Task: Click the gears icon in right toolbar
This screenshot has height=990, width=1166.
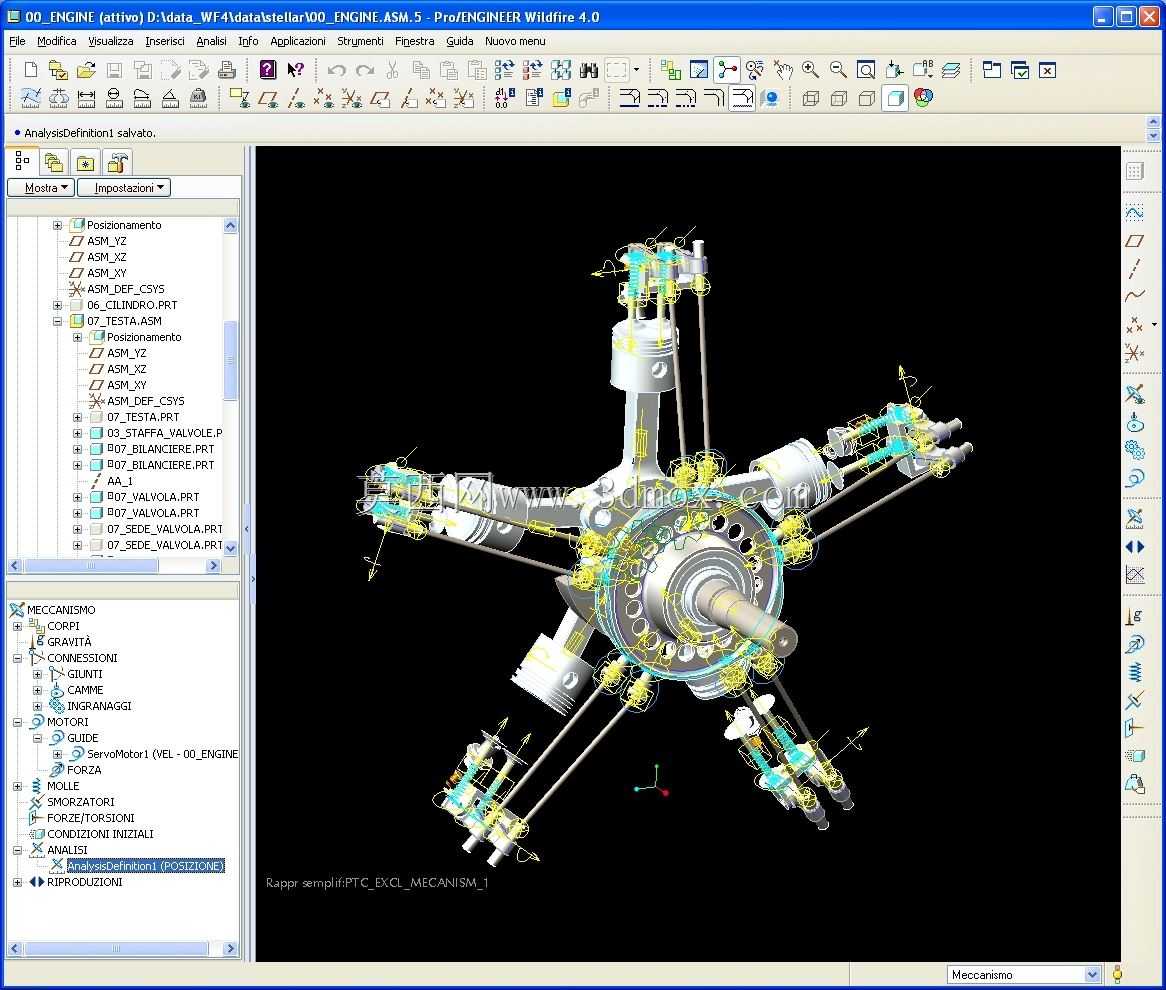Action: click(x=1135, y=449)
